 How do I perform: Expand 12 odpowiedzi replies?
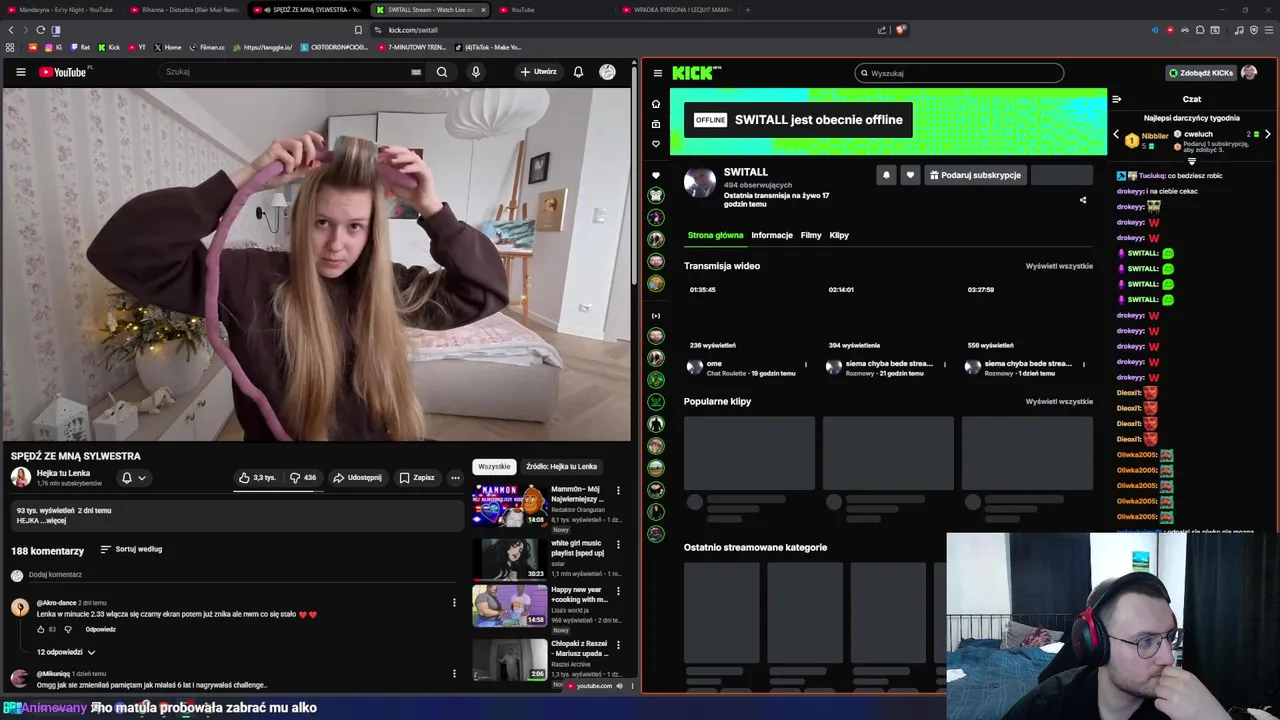[66, 652]
